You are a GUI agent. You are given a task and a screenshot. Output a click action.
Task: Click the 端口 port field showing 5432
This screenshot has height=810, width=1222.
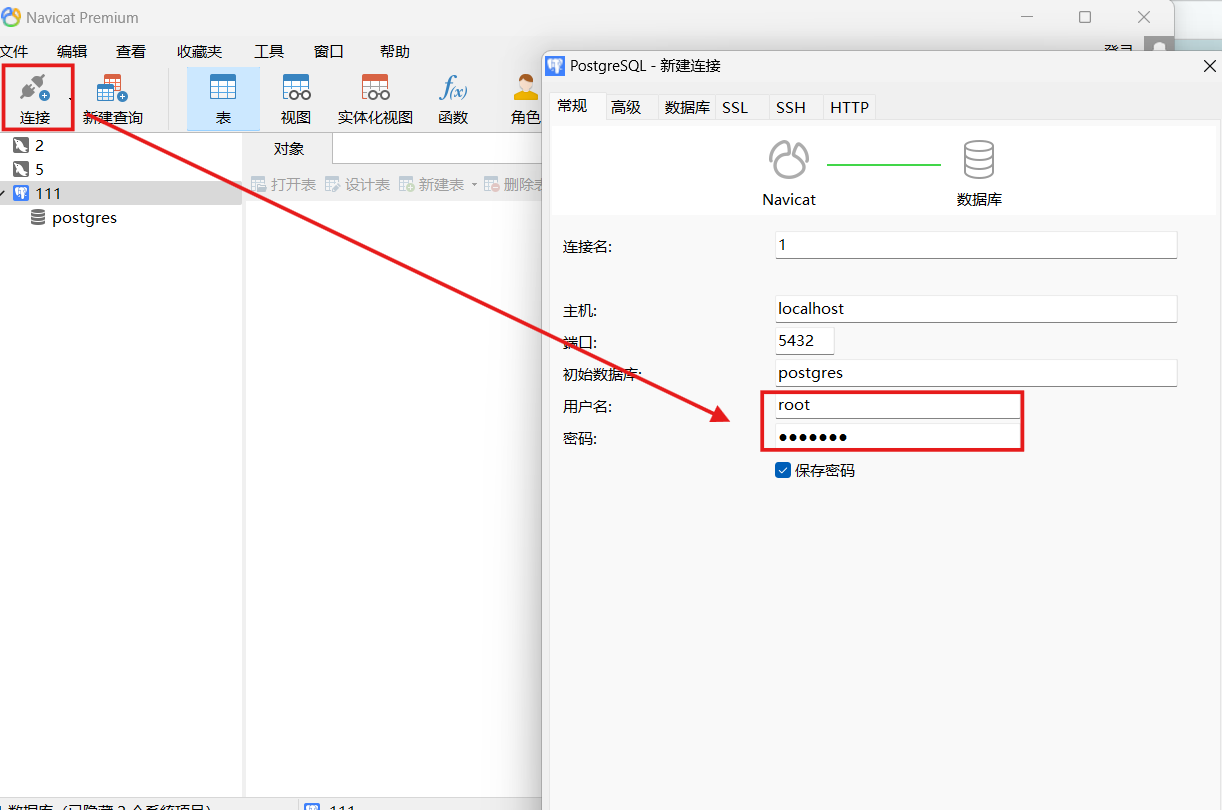pyautogui.click(x=804, y=341)
